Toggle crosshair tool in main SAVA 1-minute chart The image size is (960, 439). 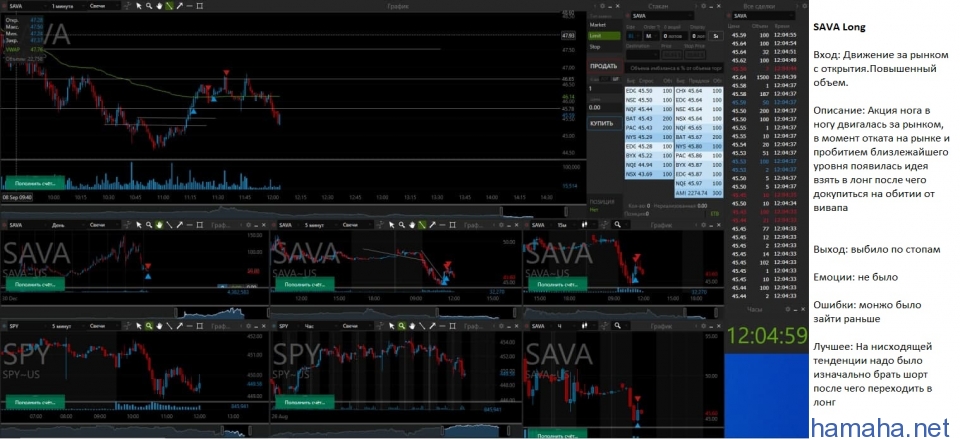[x=128, y=6]
